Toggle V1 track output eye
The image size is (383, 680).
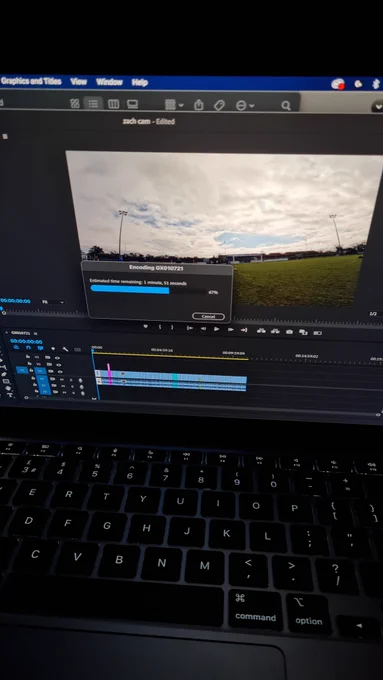(60, 372)
